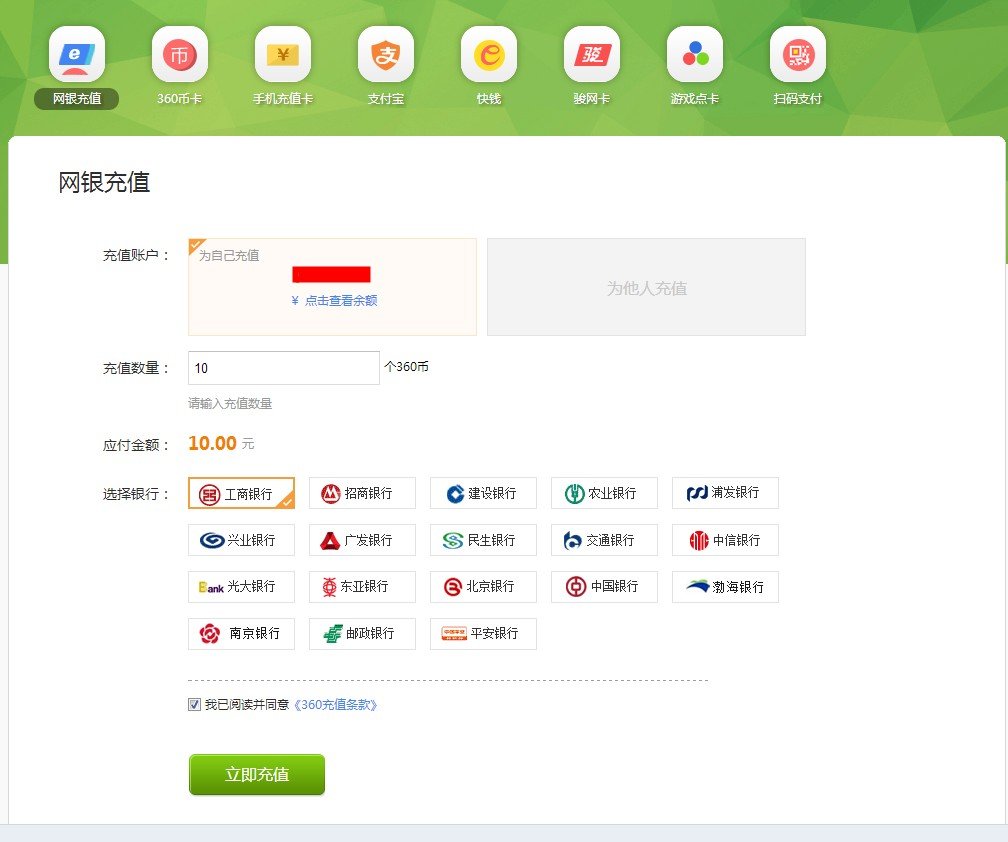Open 游戏点卡 payment option
Screen dimensions: 1008x842
(695, 57)
